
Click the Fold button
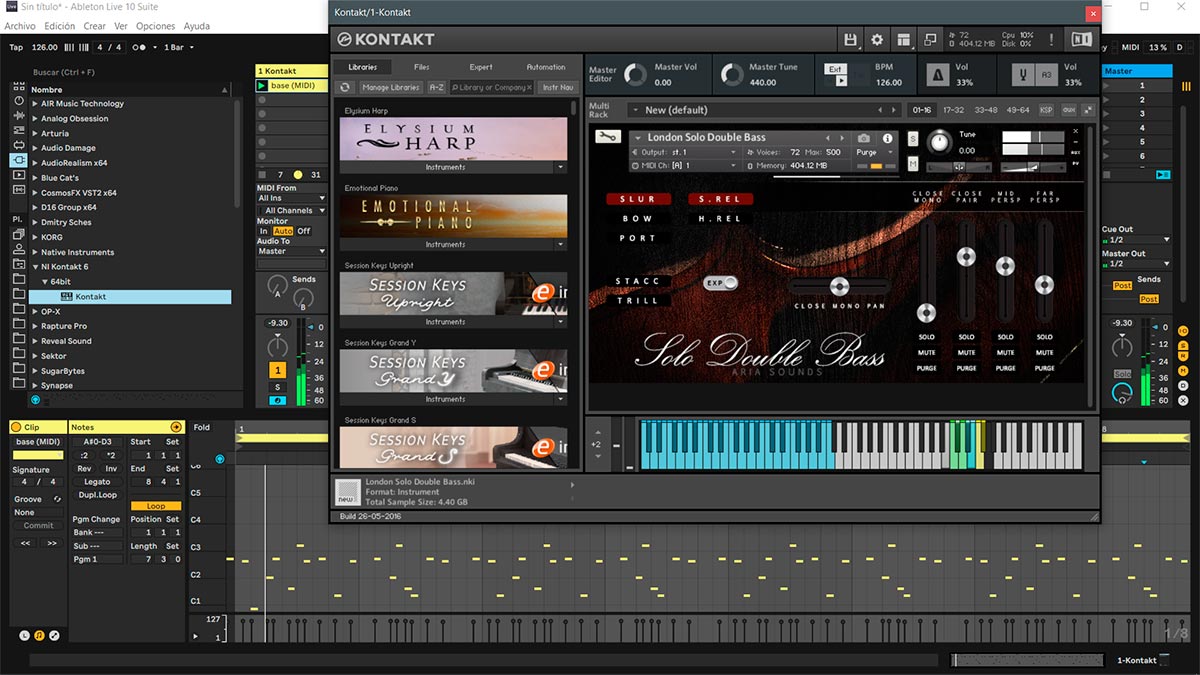pyautogui.click(x=202, y=427)
